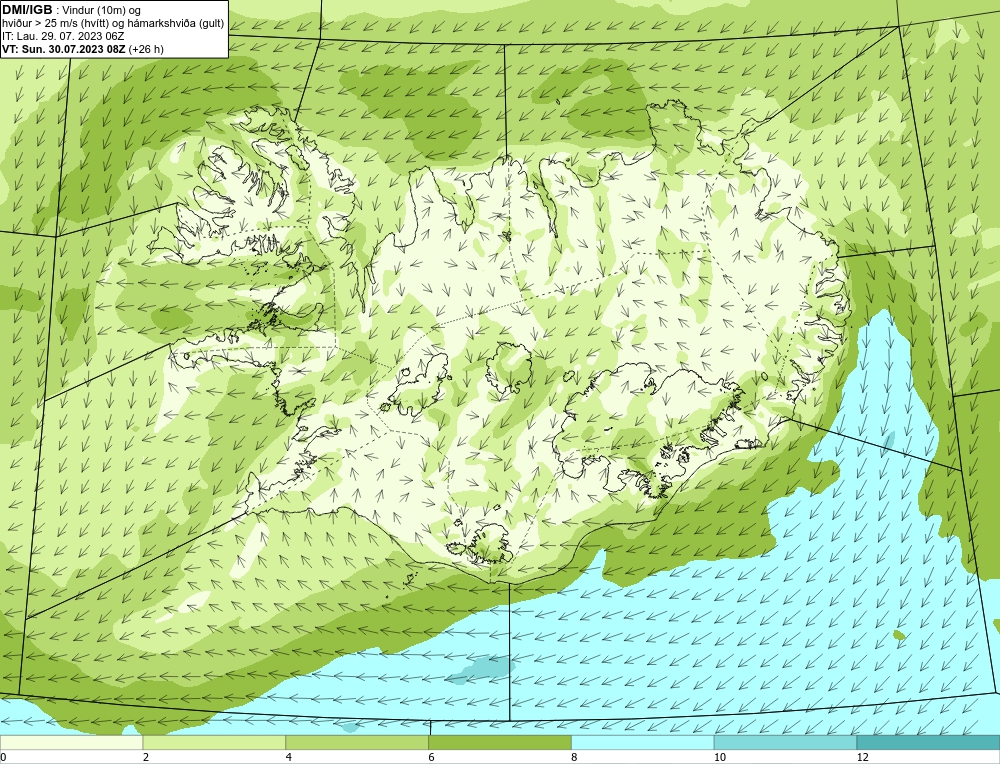Click the 'VT: Sun. 30.07.2023 08Z' line
The image size is (1000, 764).
pos(64,49)
